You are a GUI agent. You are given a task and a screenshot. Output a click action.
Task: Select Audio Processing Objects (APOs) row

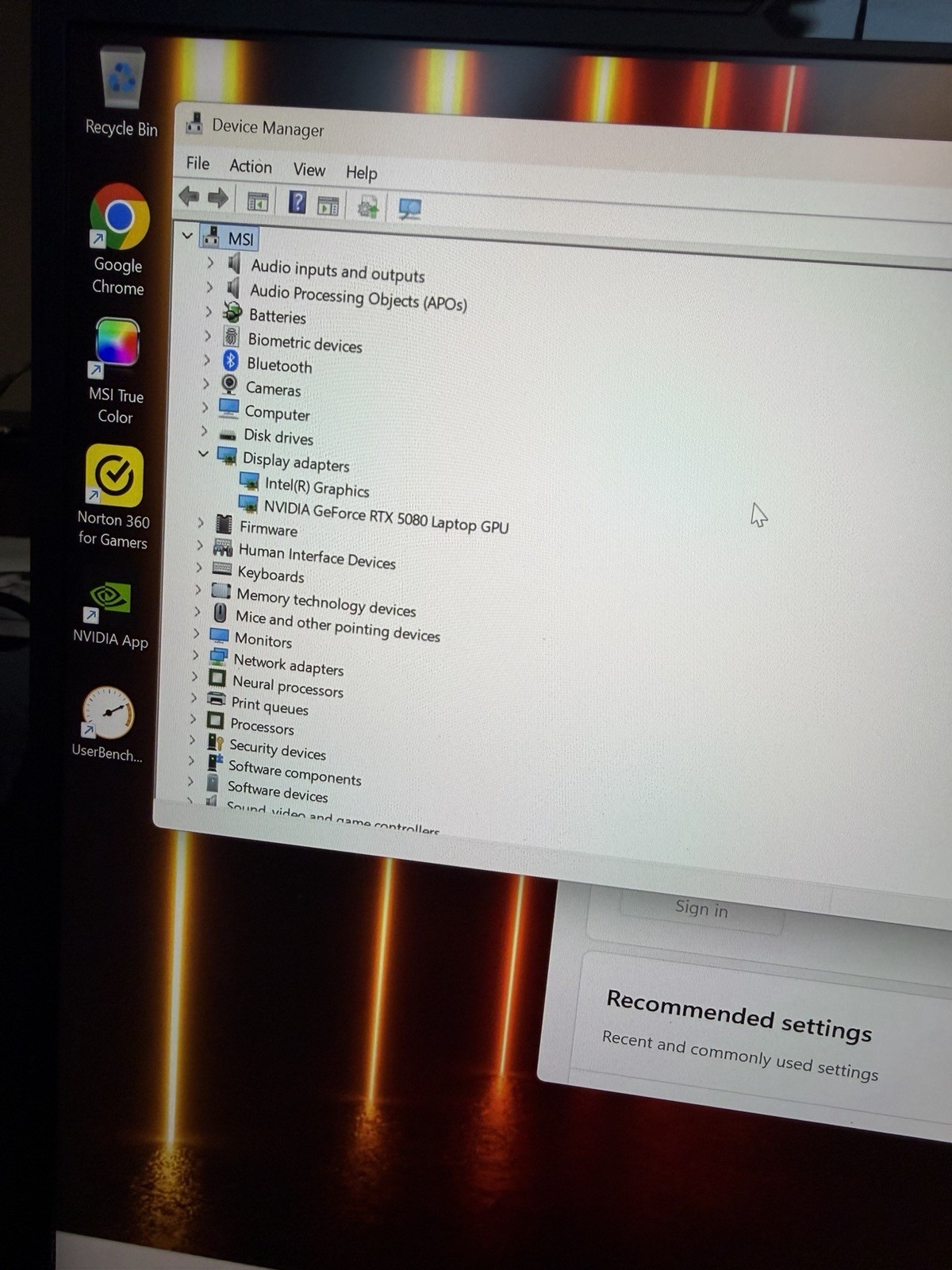point(347,295)
